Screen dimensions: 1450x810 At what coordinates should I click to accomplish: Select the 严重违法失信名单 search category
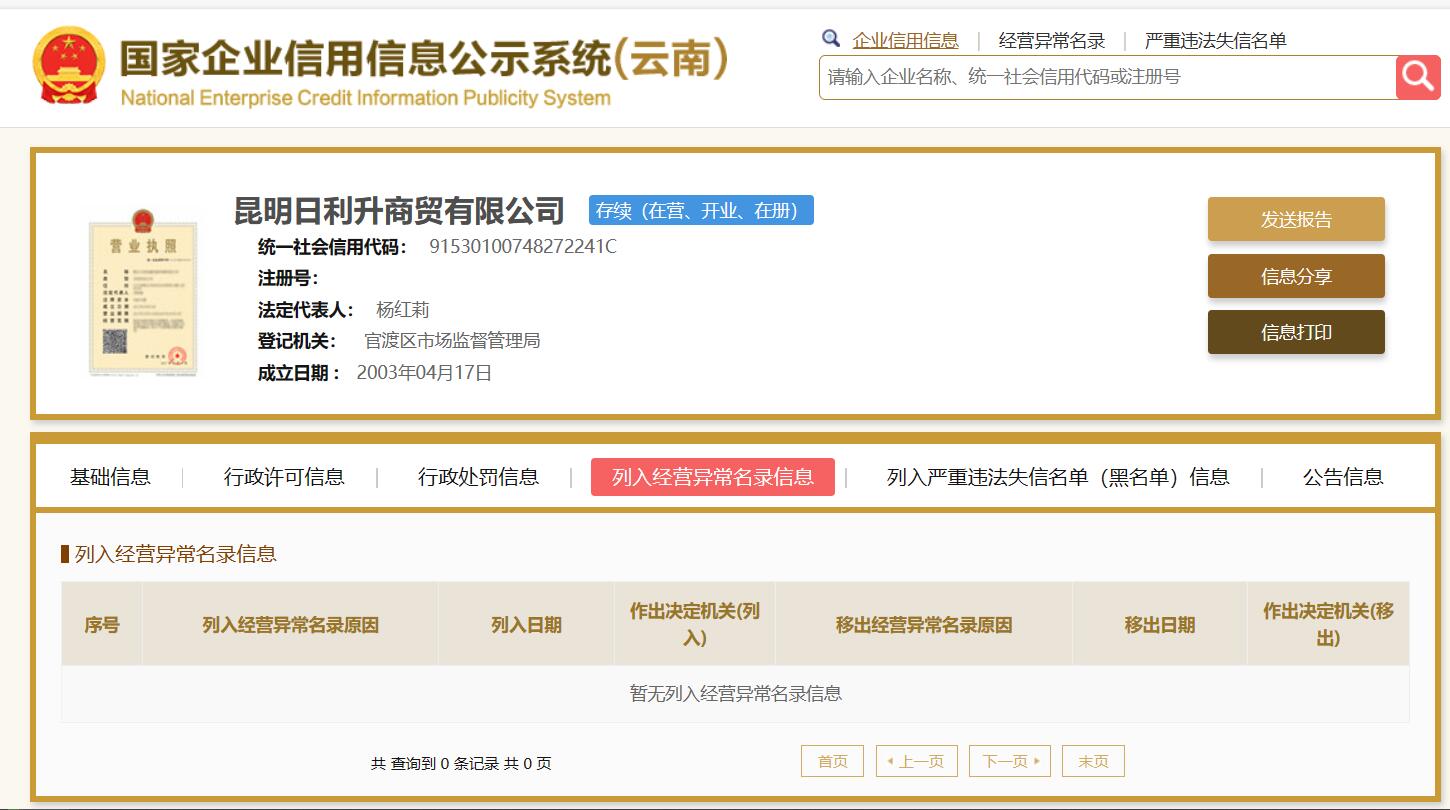coord(1215,41)
